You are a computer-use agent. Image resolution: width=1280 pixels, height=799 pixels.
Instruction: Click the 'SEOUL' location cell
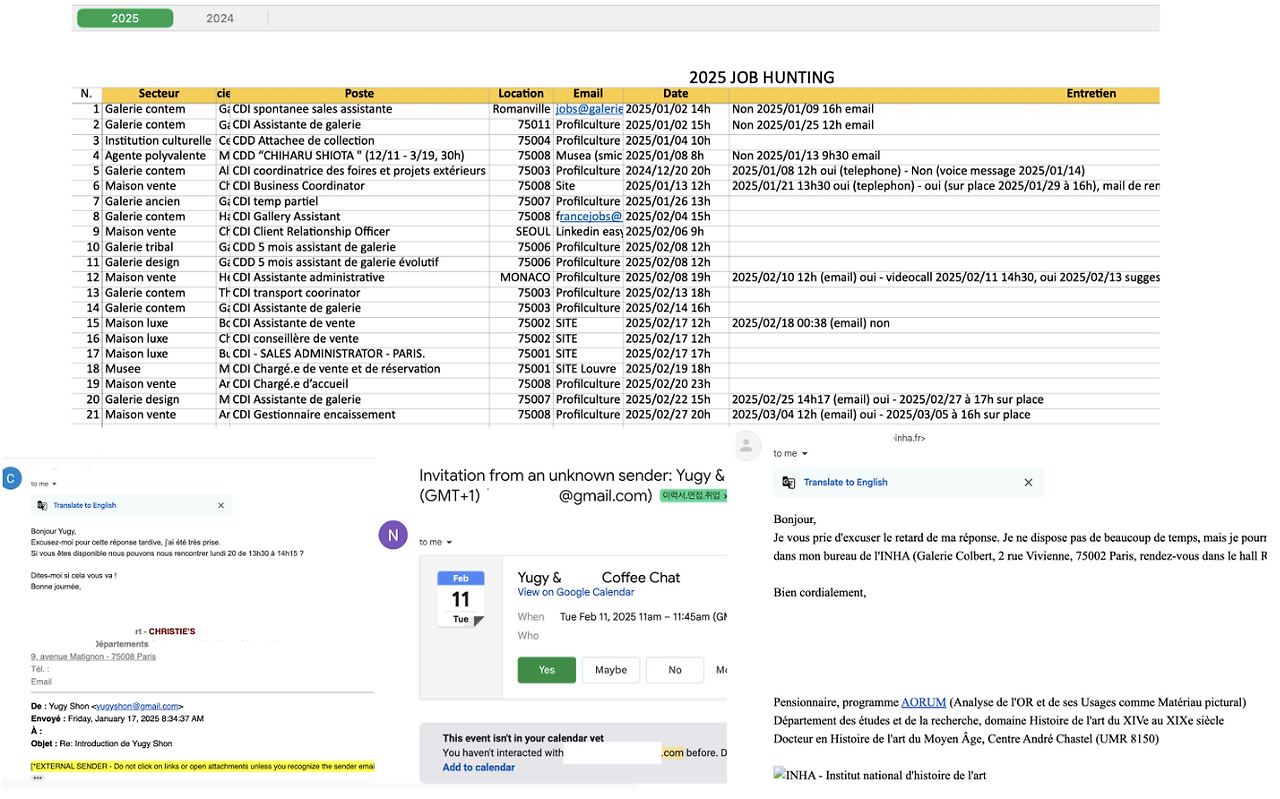[x=521, y=232]
